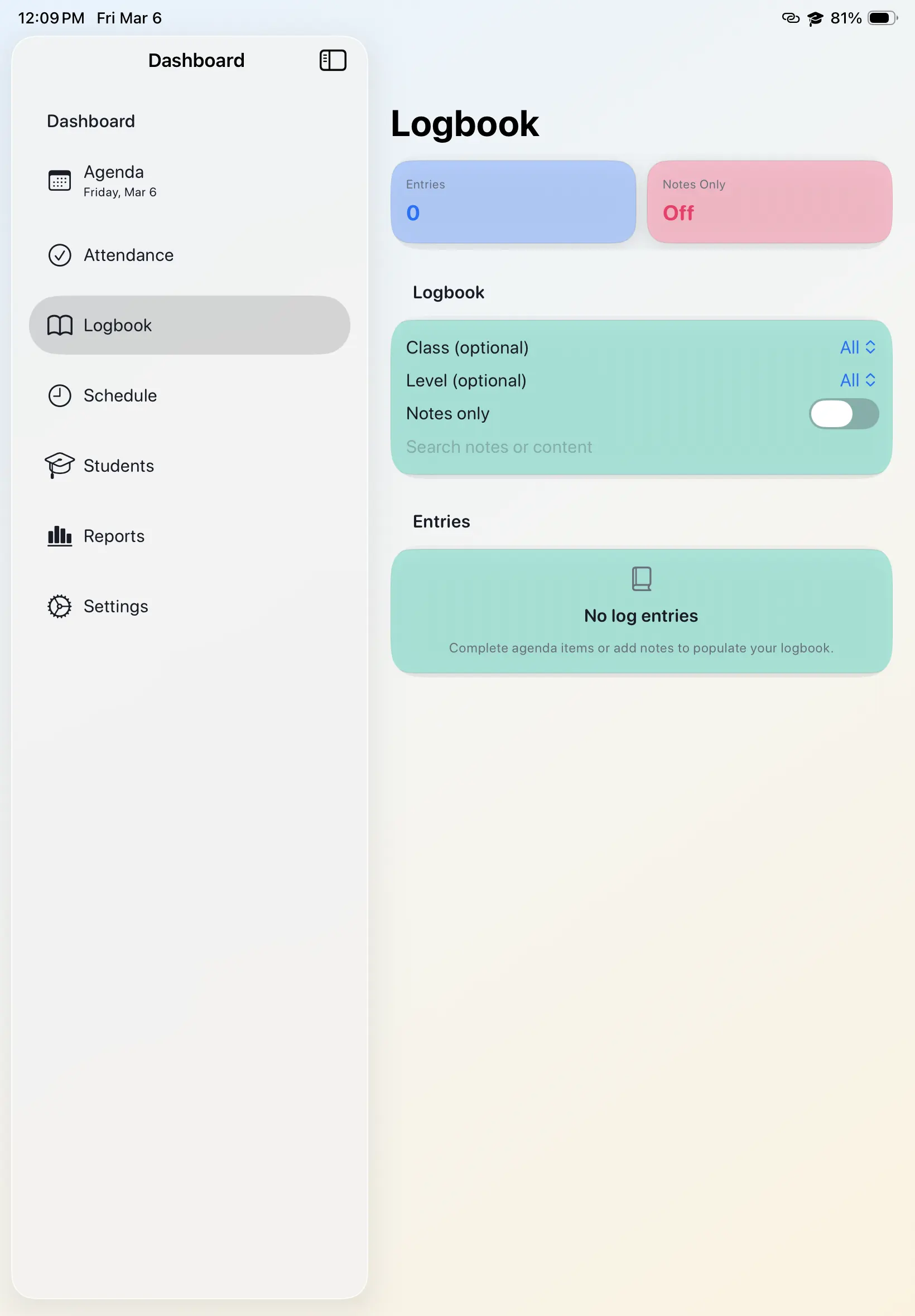The height and width of the screenshot is (1316, 915).
Task: Click the Schedule clock icon
Action: coord(60,396)
